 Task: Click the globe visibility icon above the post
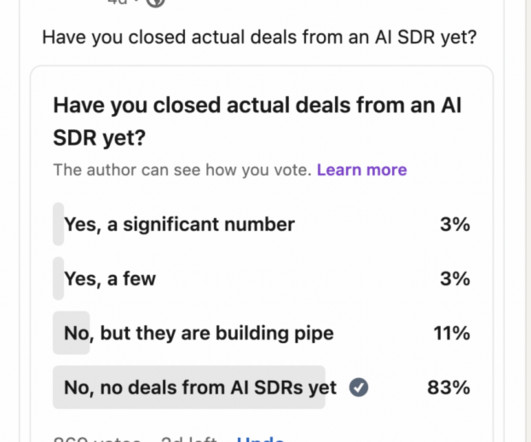(155, 2)
